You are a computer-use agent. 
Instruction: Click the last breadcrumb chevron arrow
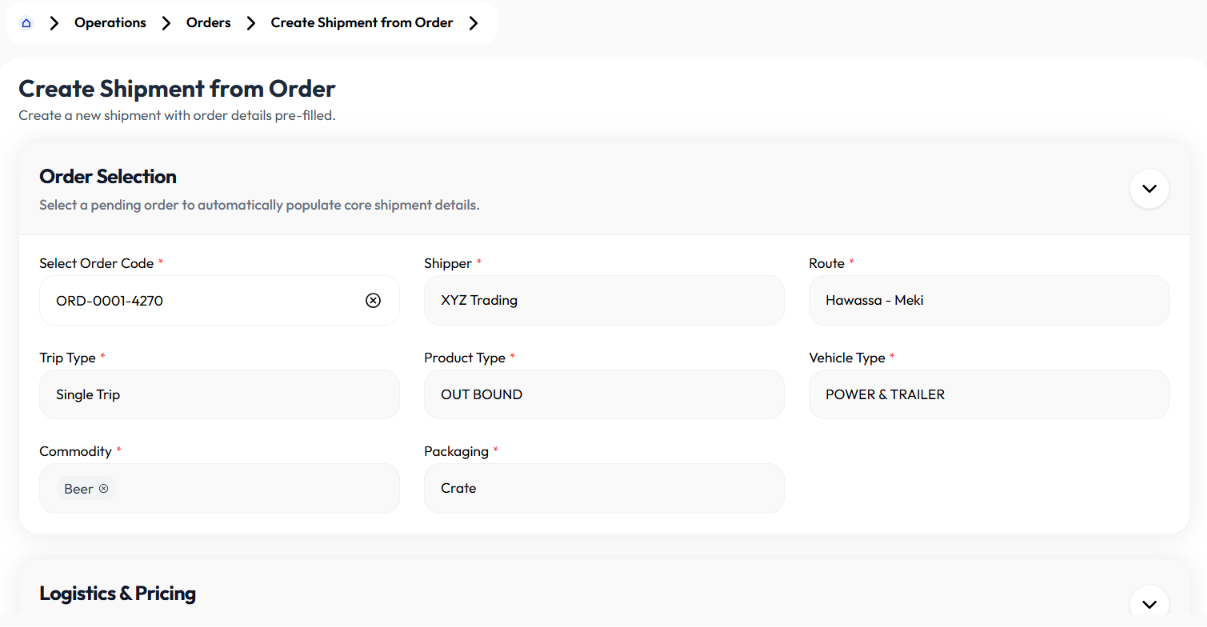tap(473, 23)
